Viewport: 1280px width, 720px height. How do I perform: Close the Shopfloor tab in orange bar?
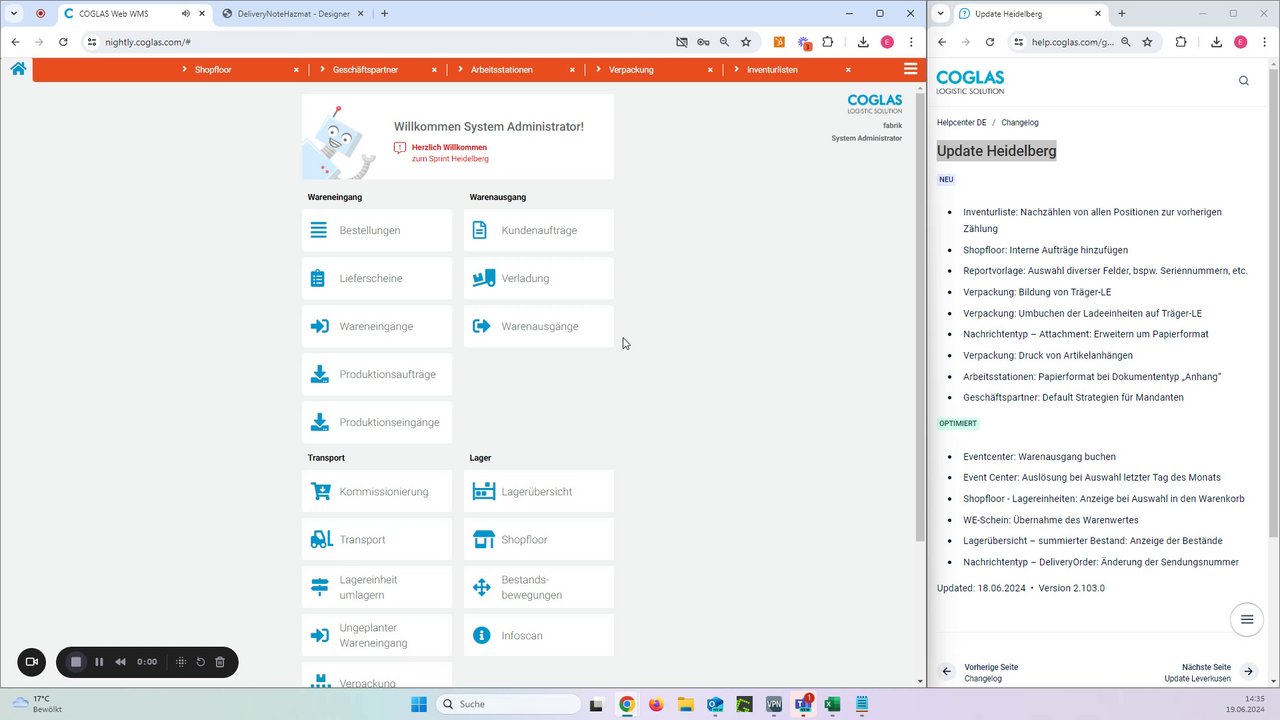pyautogui.click(x=296, y=70)
